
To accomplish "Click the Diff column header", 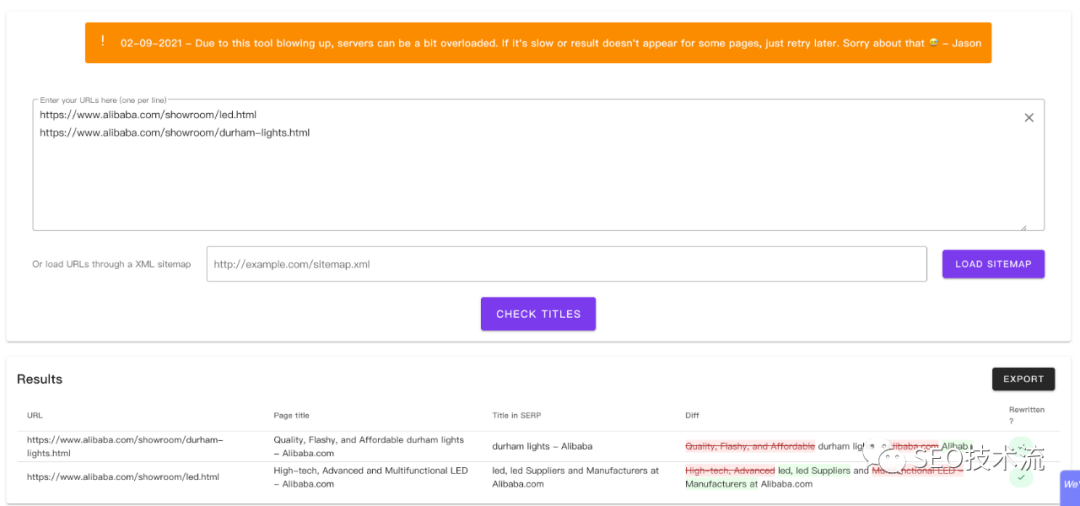I will [693, 415].
